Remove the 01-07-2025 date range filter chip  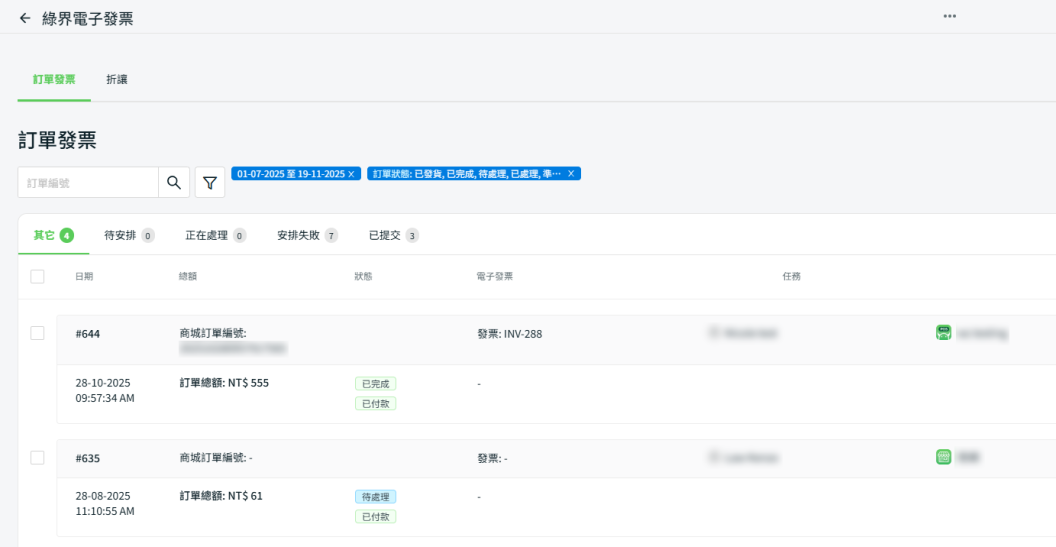[351, 174]
